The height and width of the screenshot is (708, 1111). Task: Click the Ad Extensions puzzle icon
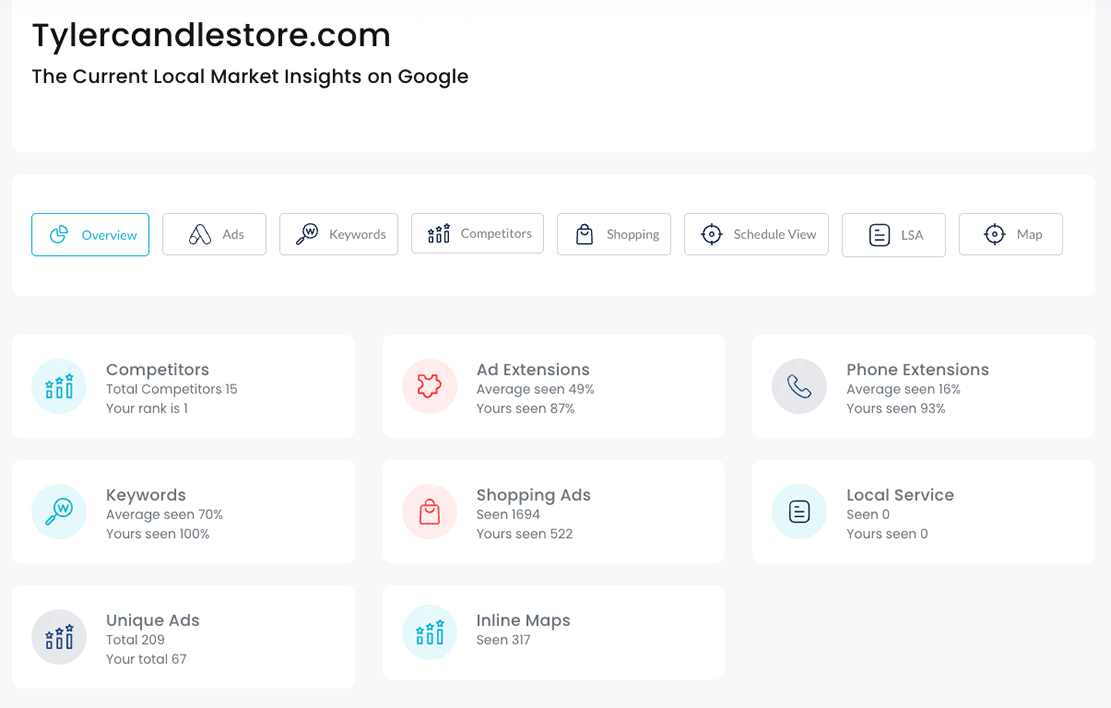pyautogui.click(x=429, y=386)
